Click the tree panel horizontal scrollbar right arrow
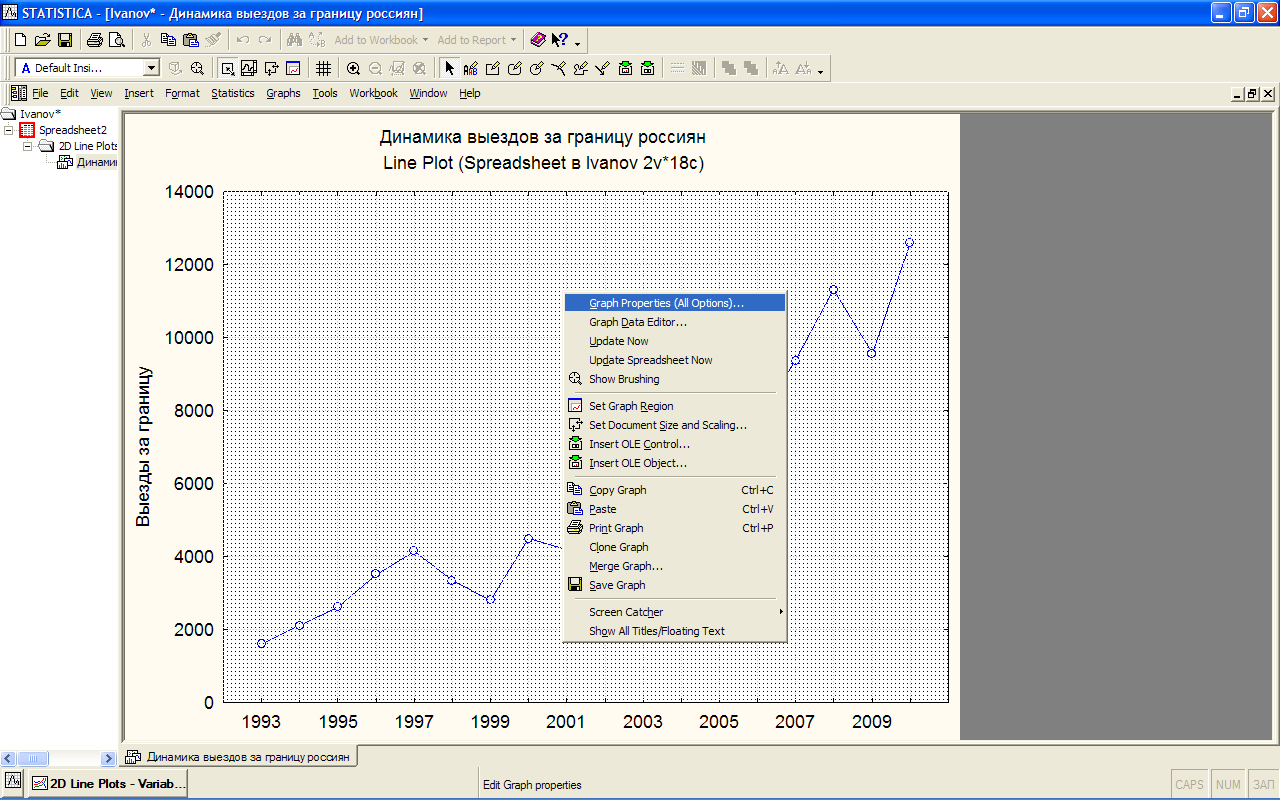Viewport: 1280px width, 800px height. pos(109,759)
